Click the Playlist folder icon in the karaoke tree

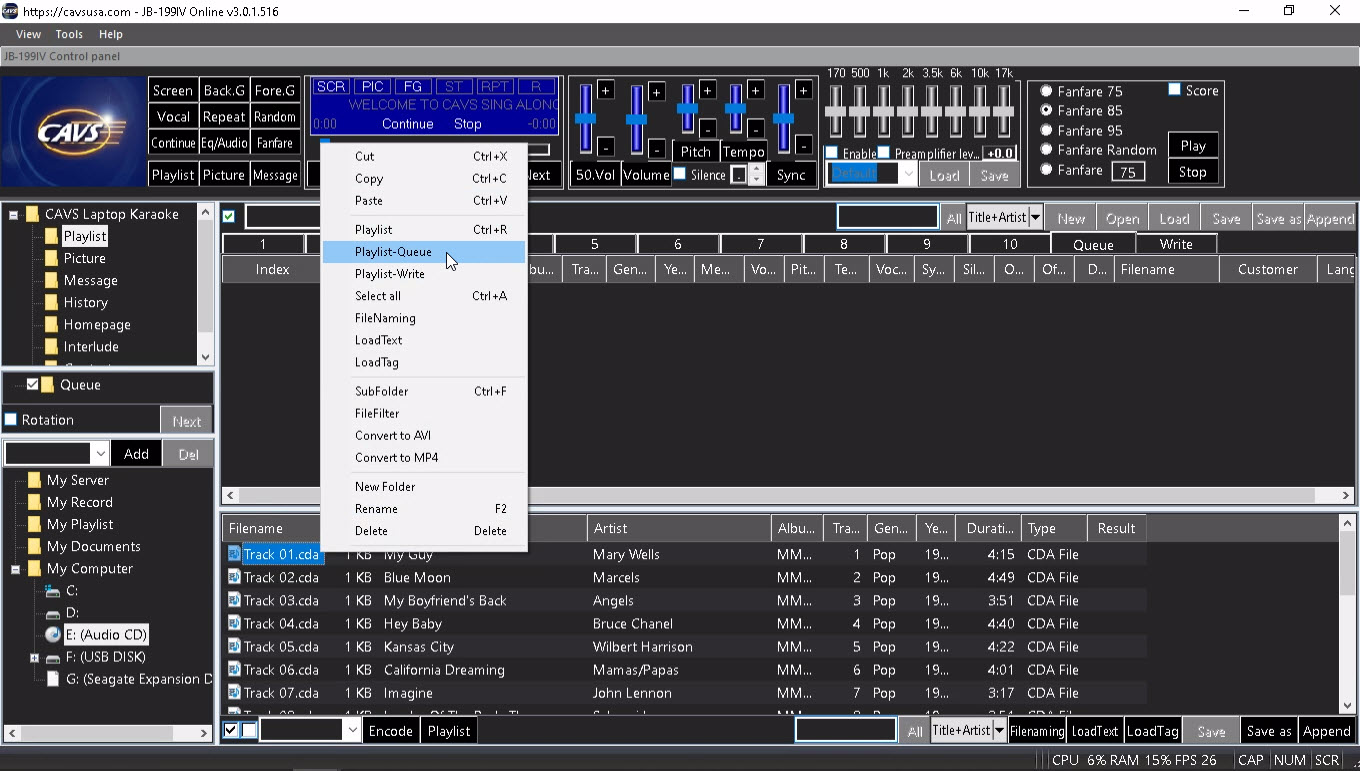point(51,236)
